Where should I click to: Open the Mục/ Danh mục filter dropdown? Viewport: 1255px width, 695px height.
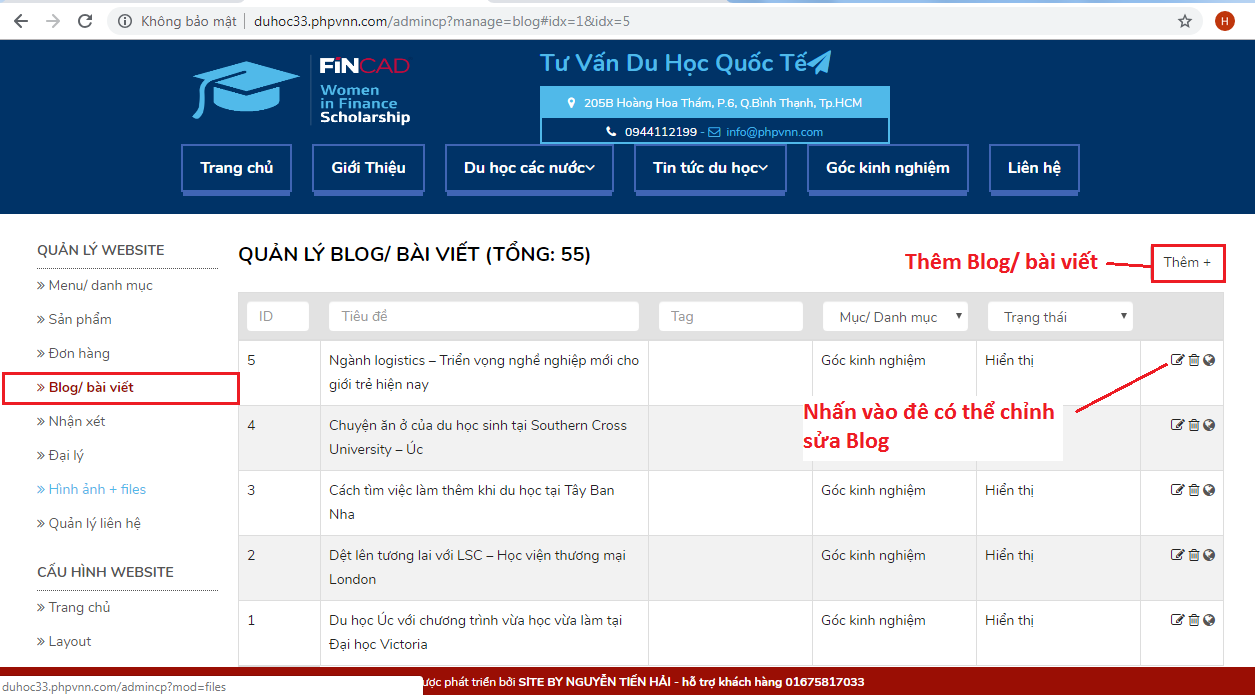tap(895, 317)
